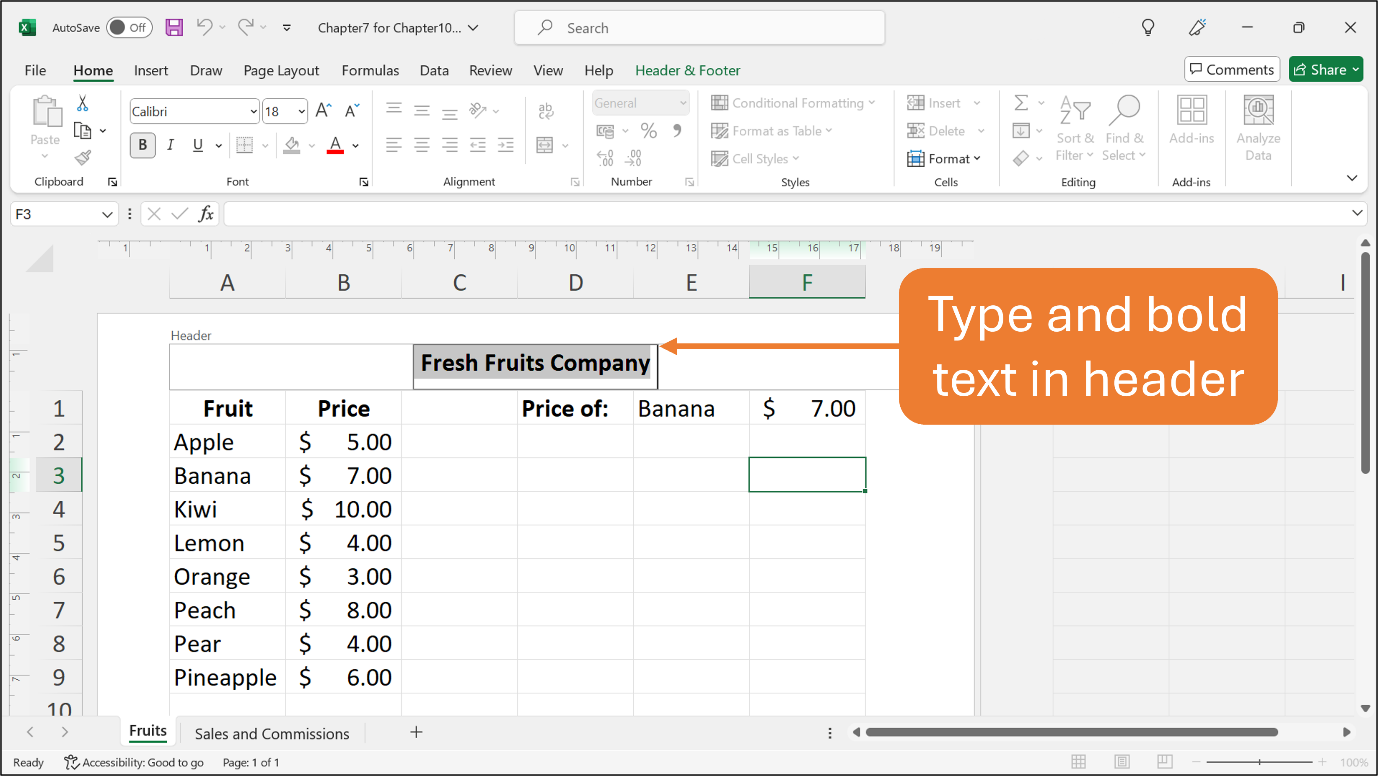Viewport: 1378px width, 776px height.
Task: Switch to Page Layout view icon
Action: pyautogui.click(x=1122, y=762)
